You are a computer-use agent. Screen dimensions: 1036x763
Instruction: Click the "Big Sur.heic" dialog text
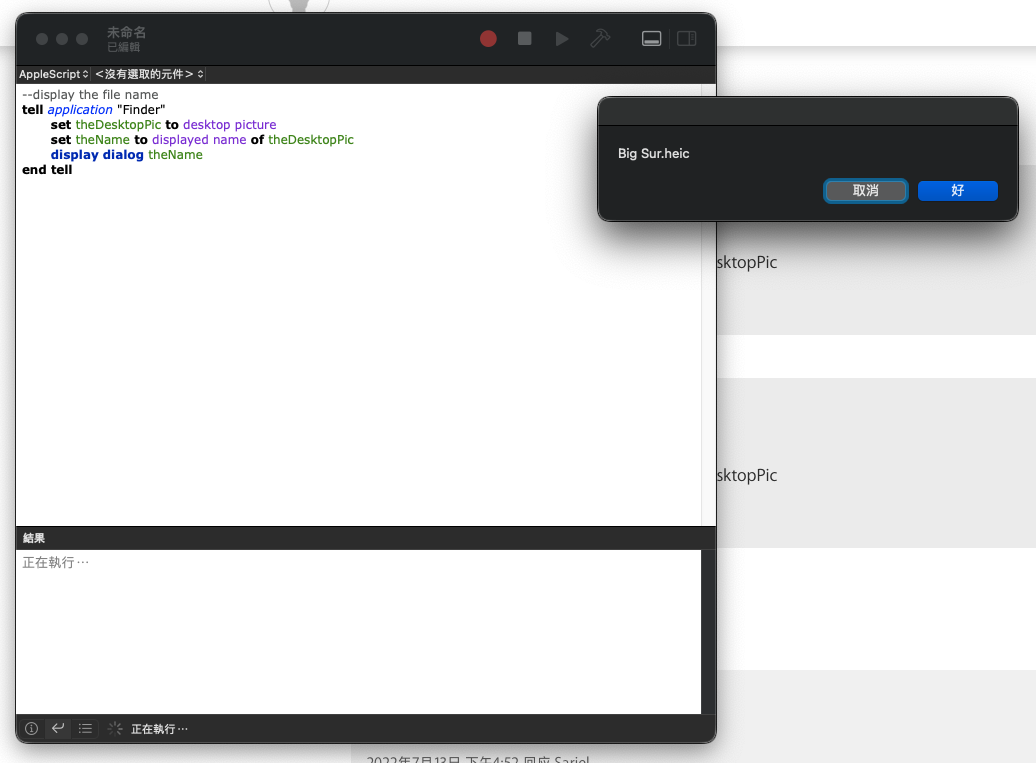tap(653, 154)
